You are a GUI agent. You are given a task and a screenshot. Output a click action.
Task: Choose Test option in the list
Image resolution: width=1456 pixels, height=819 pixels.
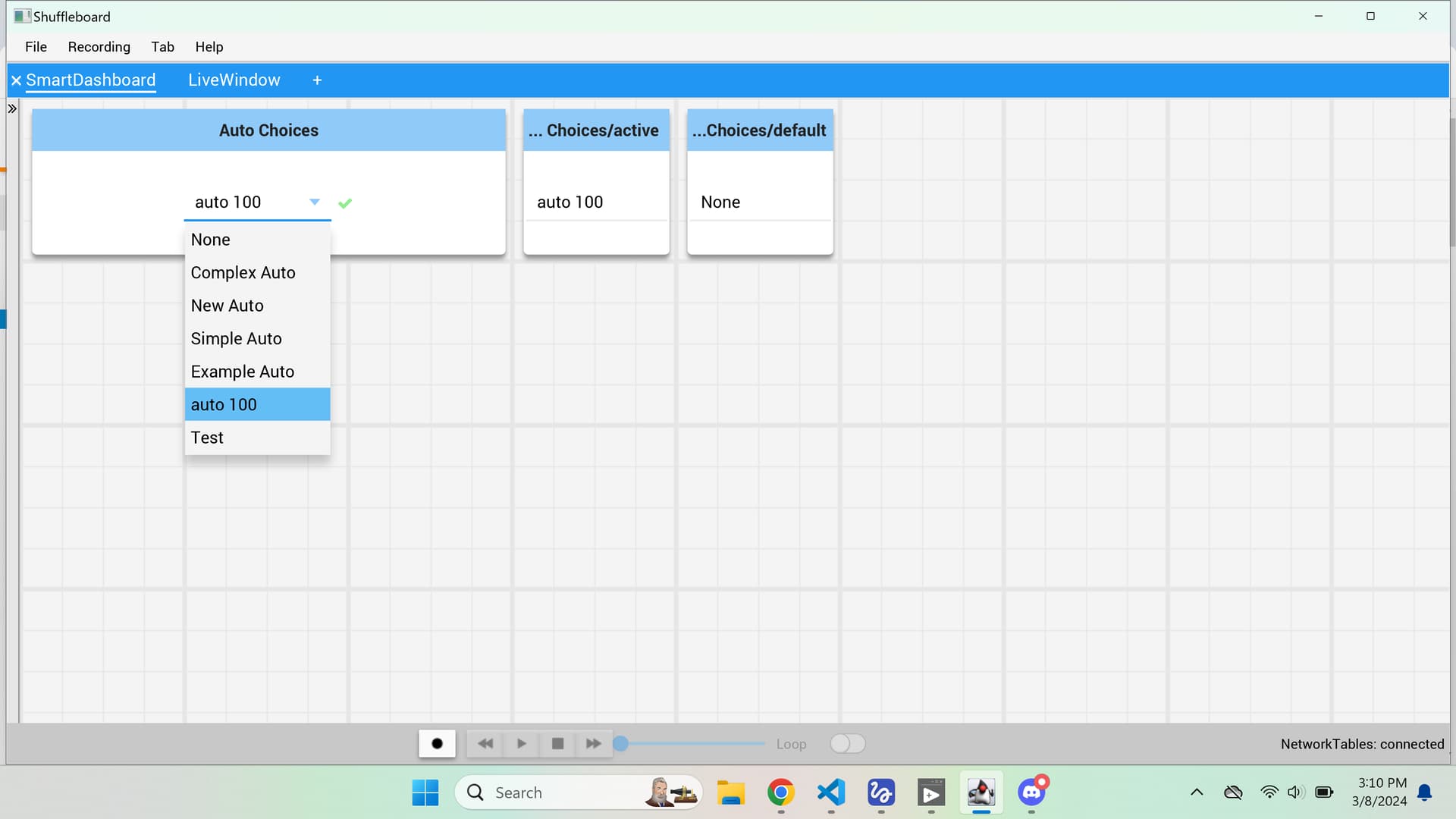click(208, 438)
